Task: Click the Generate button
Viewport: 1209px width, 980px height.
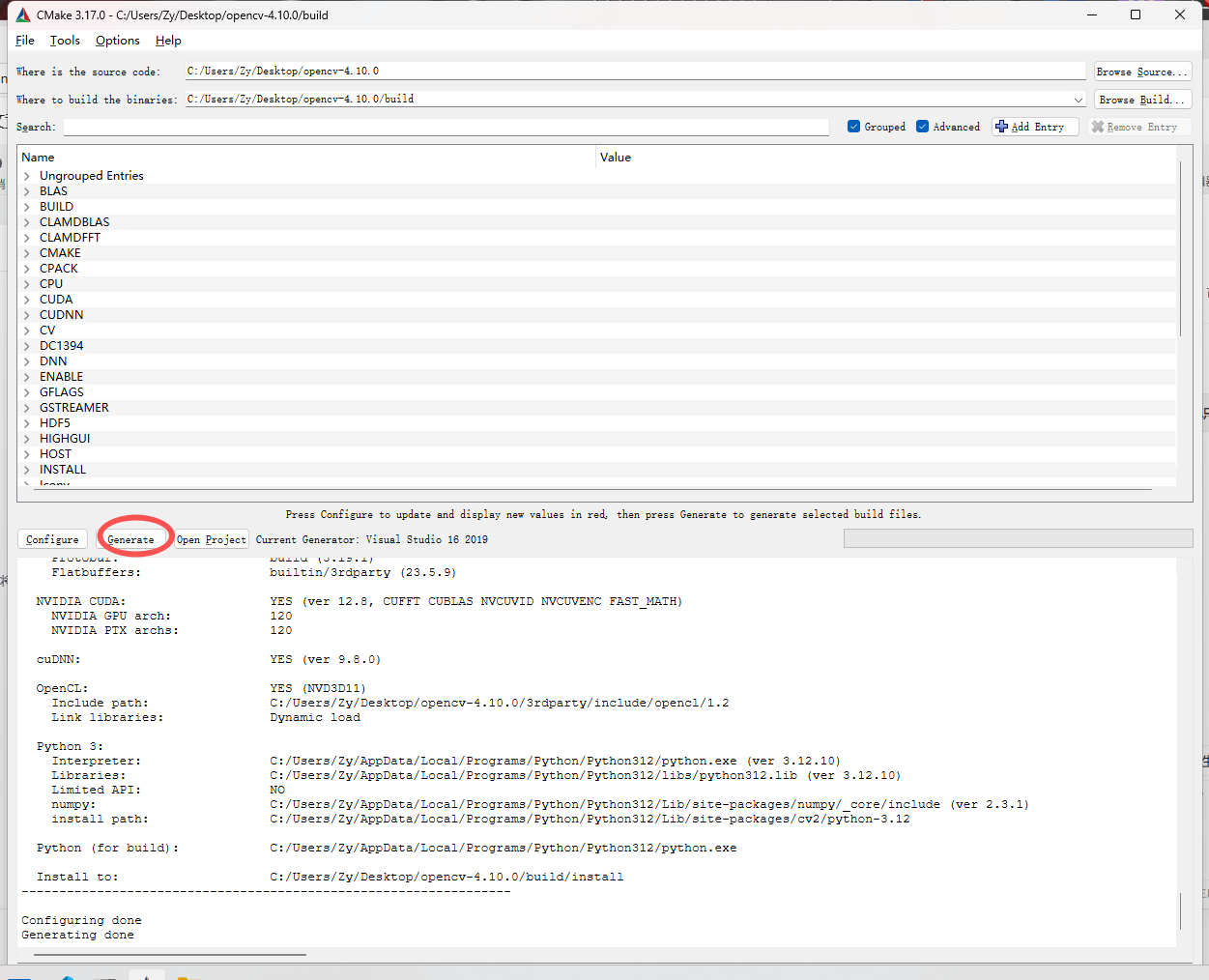Action: pyautogui.click(x=130, y=539)
